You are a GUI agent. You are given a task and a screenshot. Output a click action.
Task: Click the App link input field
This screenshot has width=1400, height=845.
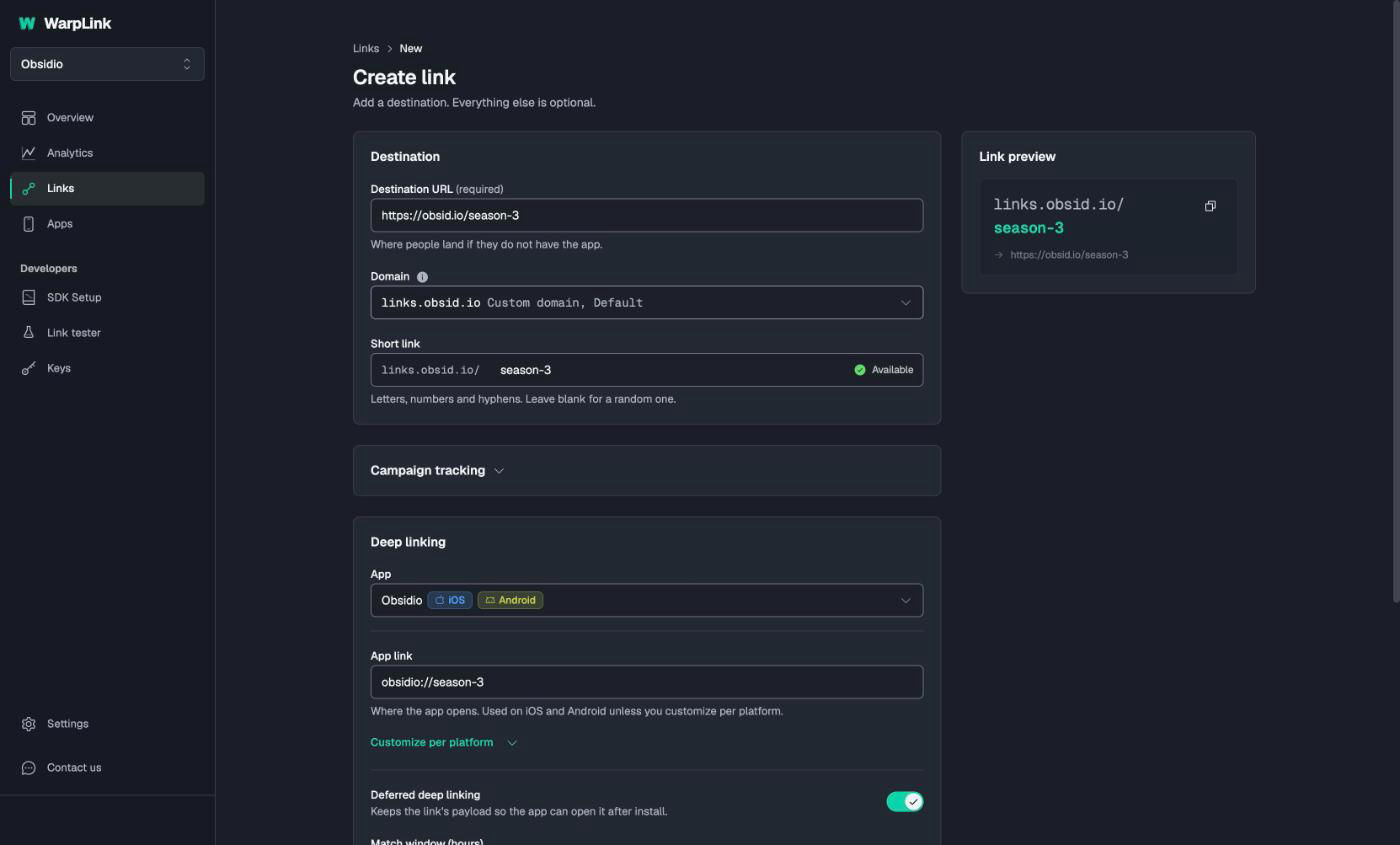(646, 682)
